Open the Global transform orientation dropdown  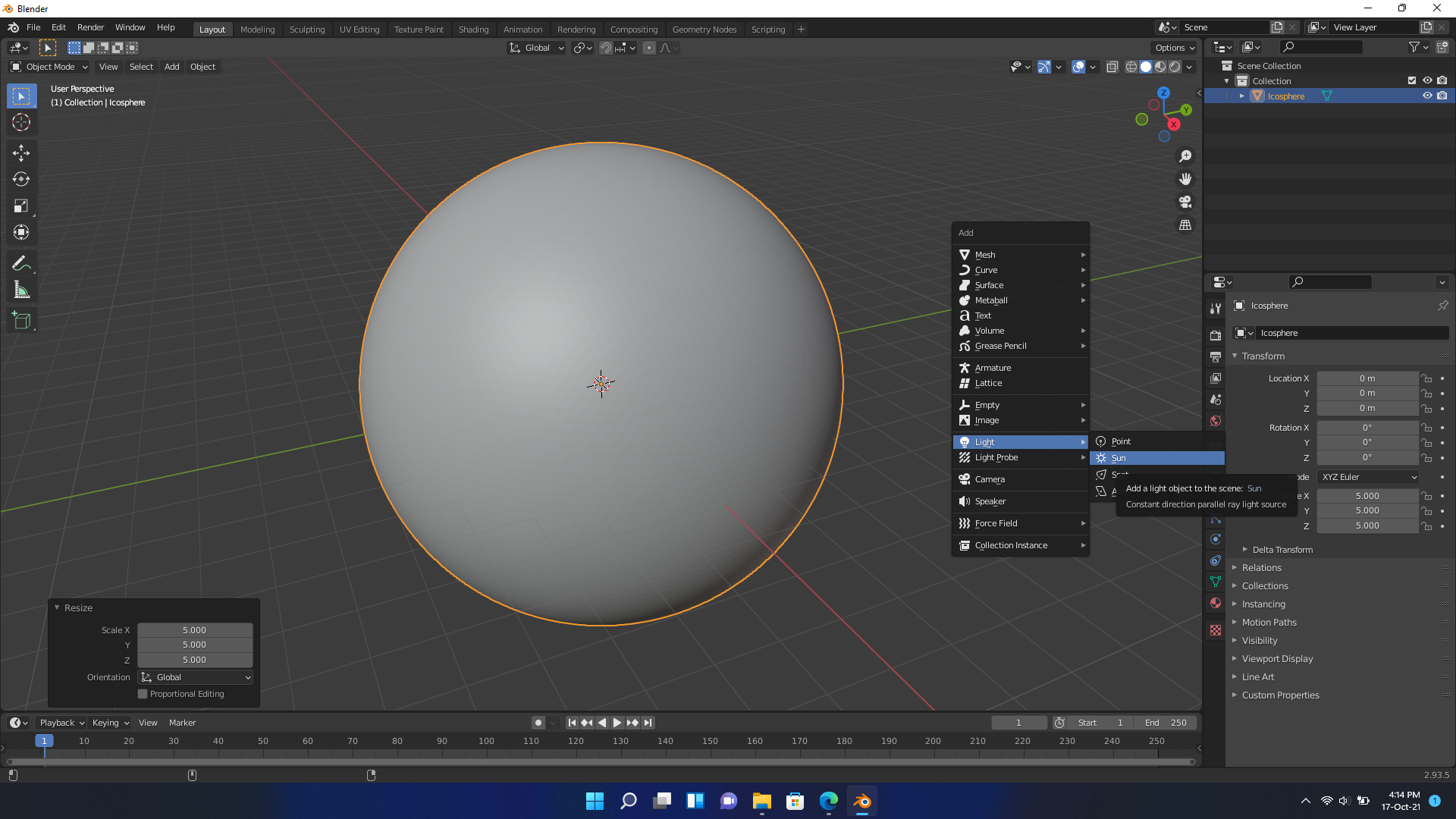537,48
